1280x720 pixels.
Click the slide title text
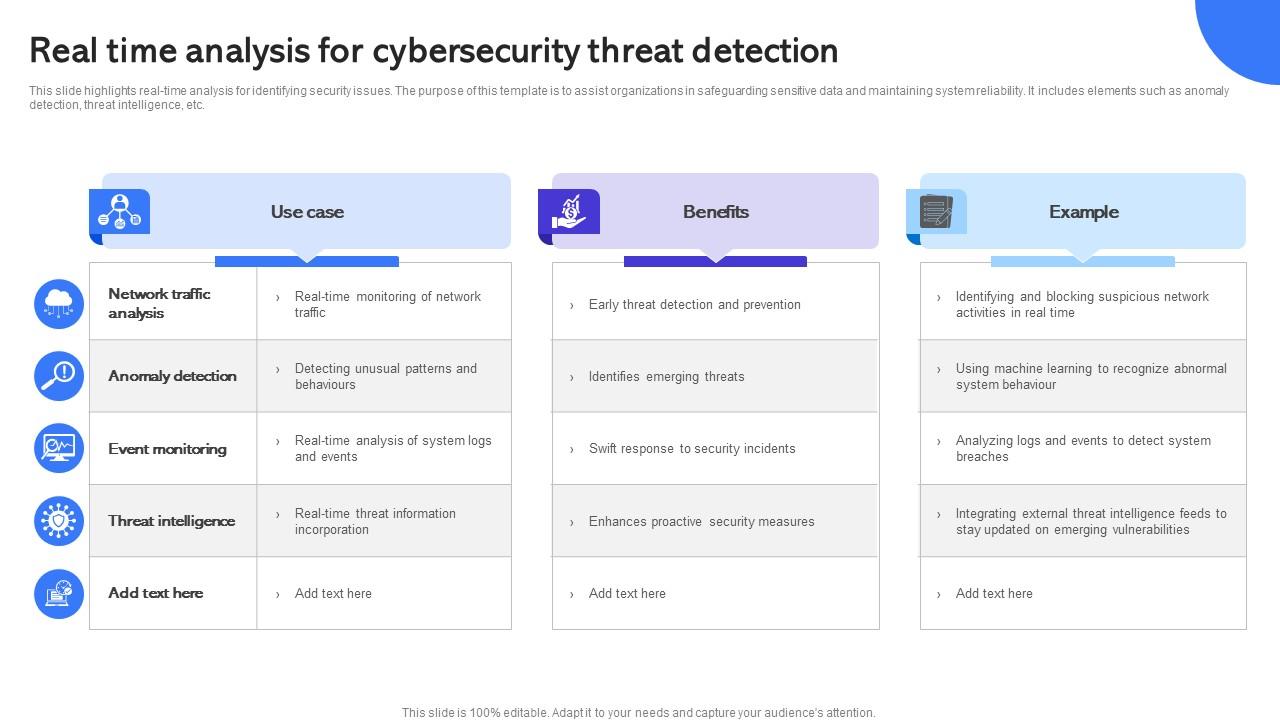coord(434,50)
